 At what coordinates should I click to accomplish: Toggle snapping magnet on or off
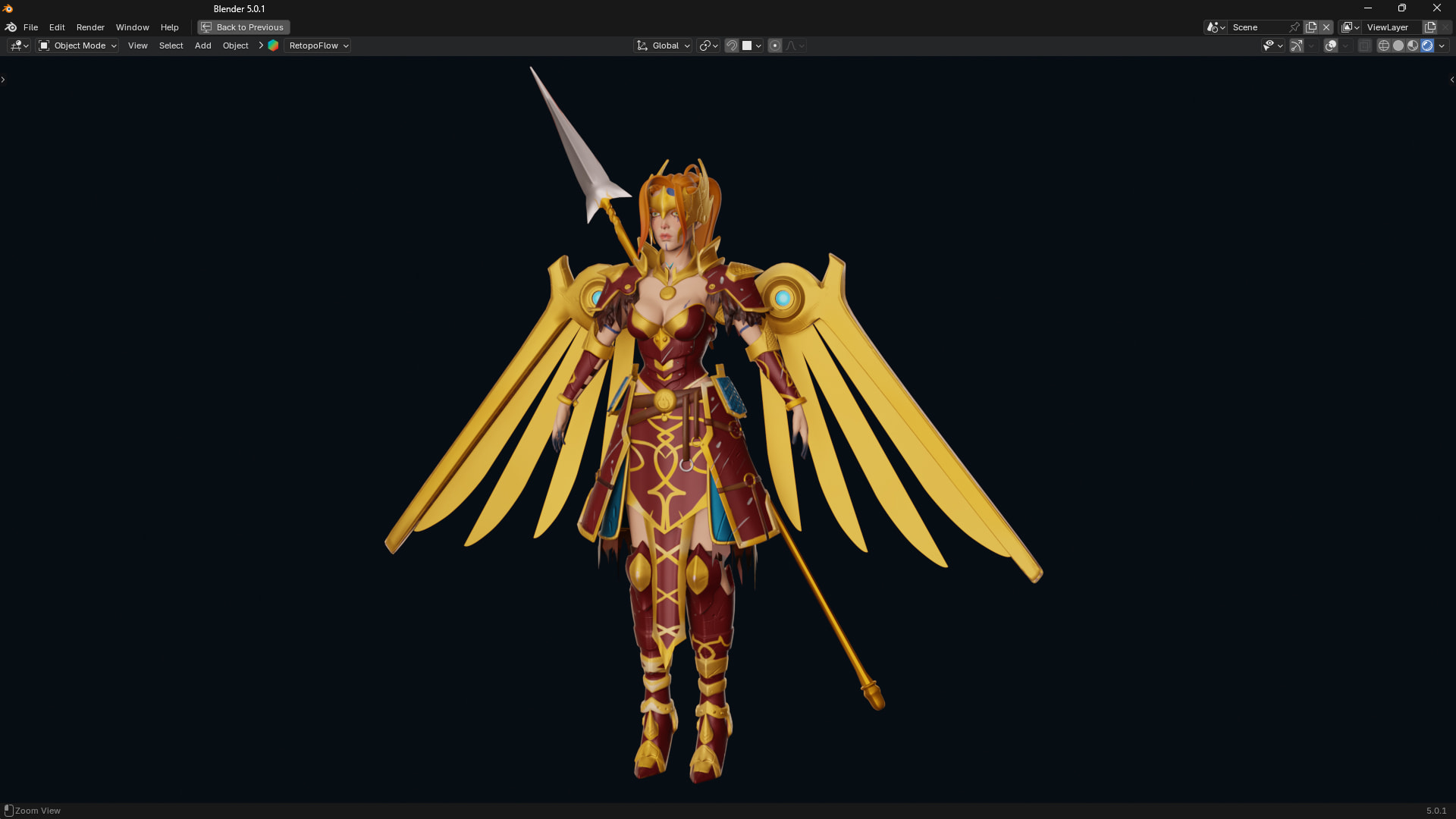732,45
